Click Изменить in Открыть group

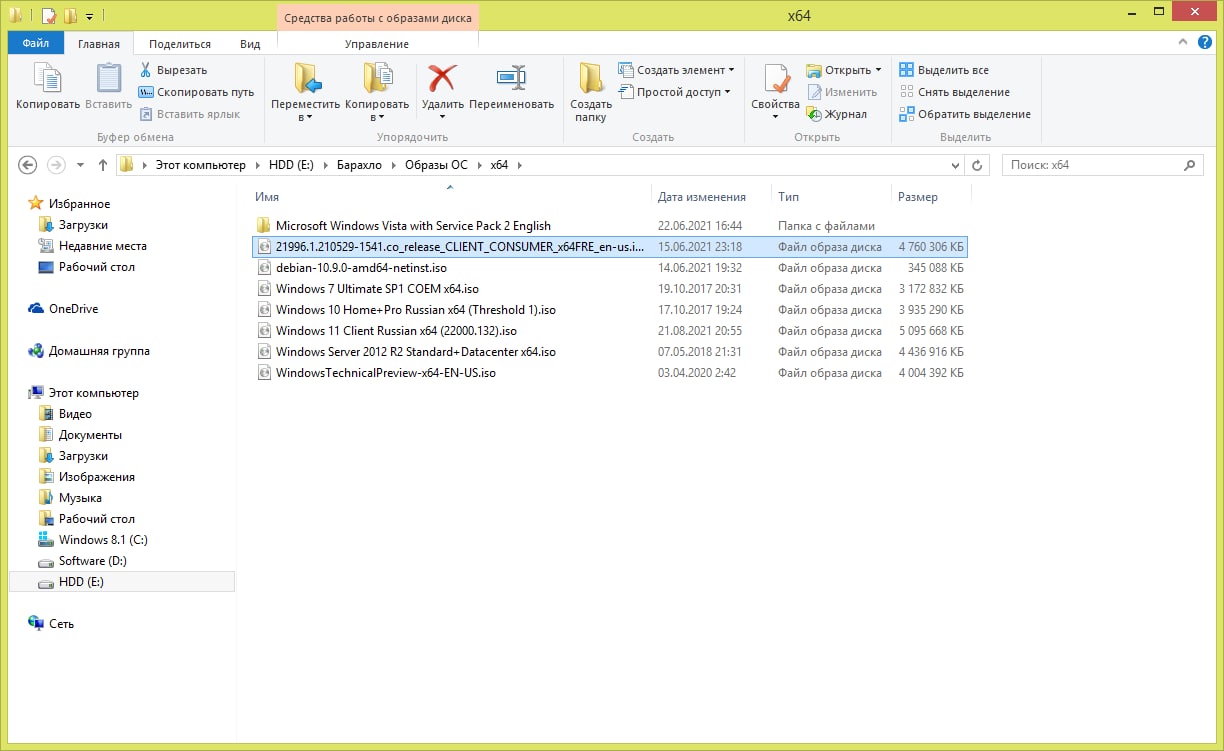click(841, 92)
